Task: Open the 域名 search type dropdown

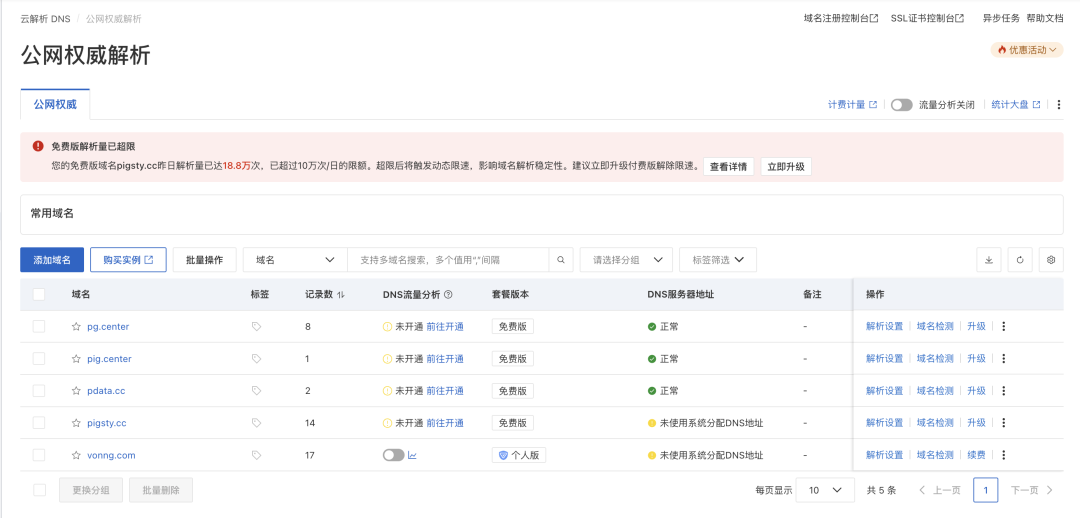Action: tap(295, 260)
